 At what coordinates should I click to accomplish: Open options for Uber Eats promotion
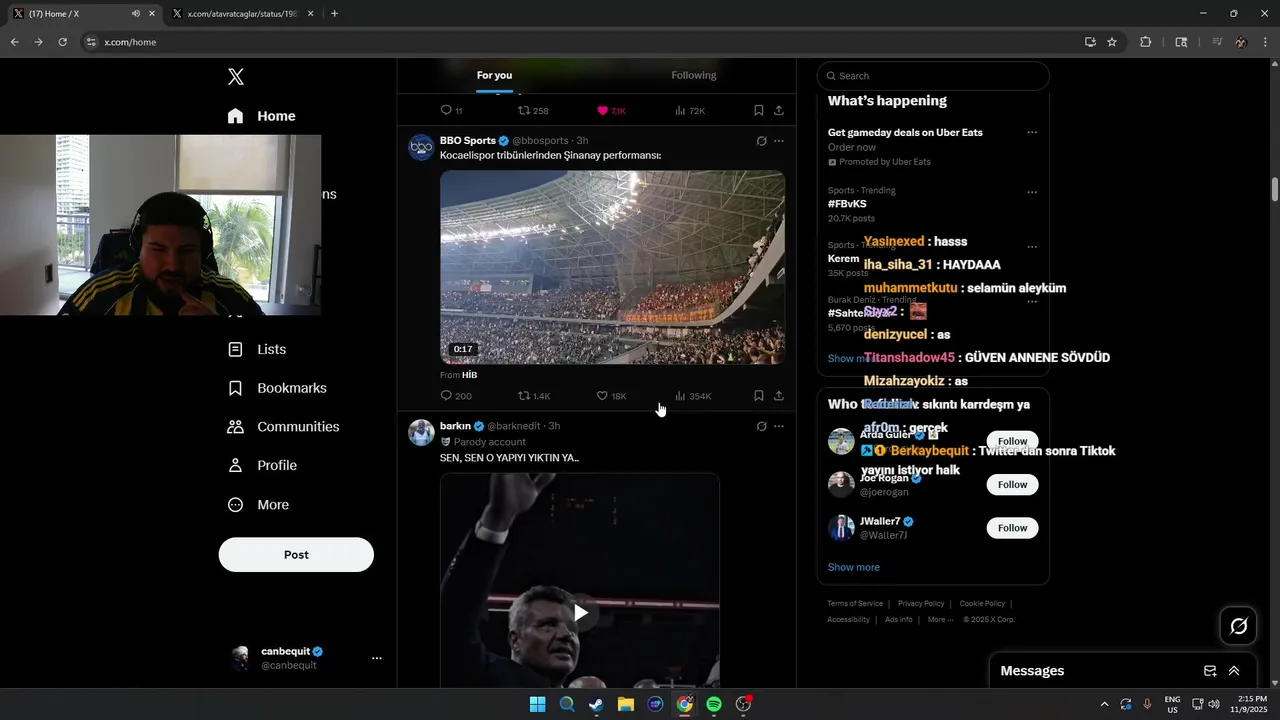1032,133
